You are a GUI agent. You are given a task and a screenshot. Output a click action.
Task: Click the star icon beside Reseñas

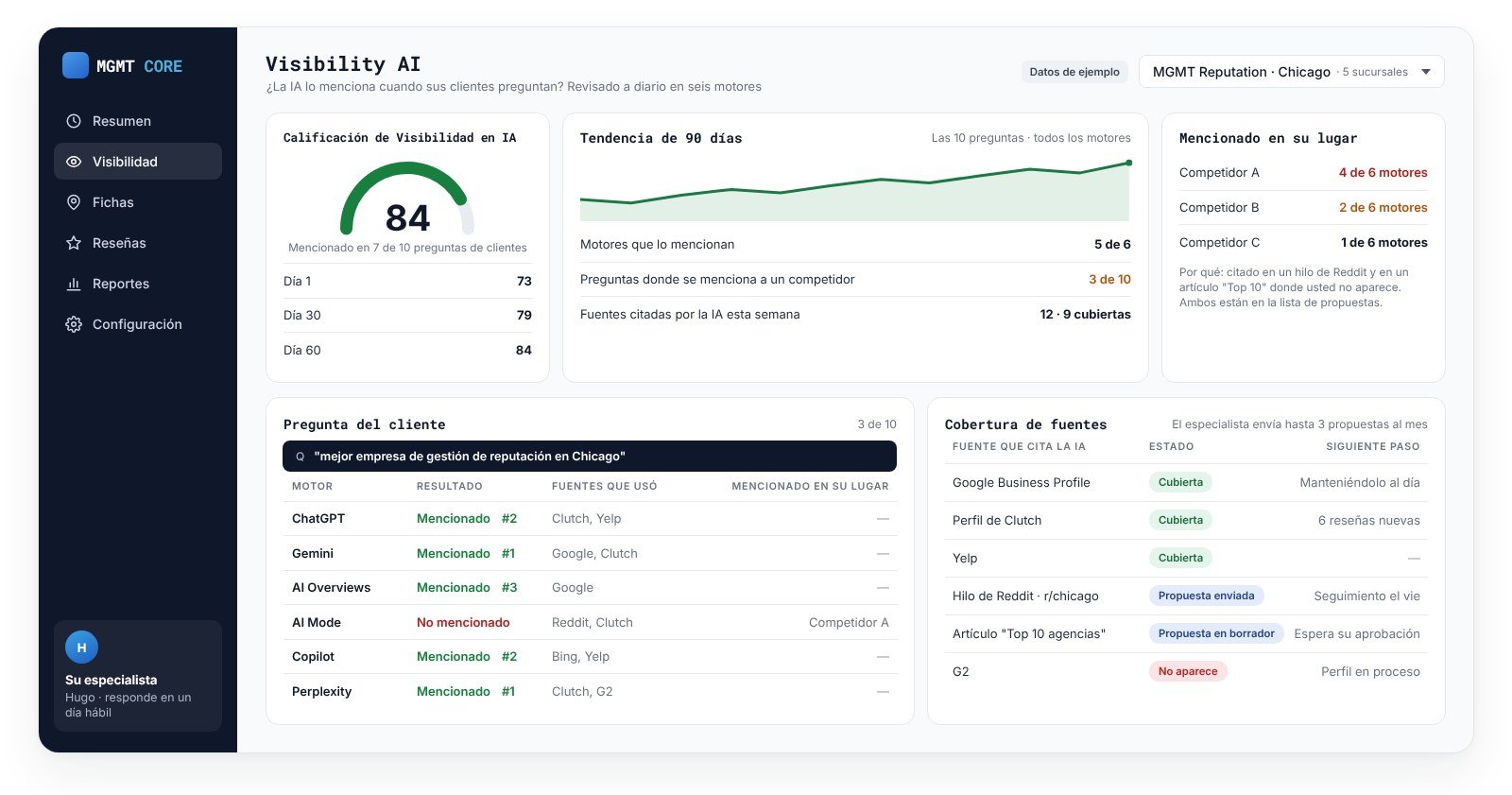74,243
